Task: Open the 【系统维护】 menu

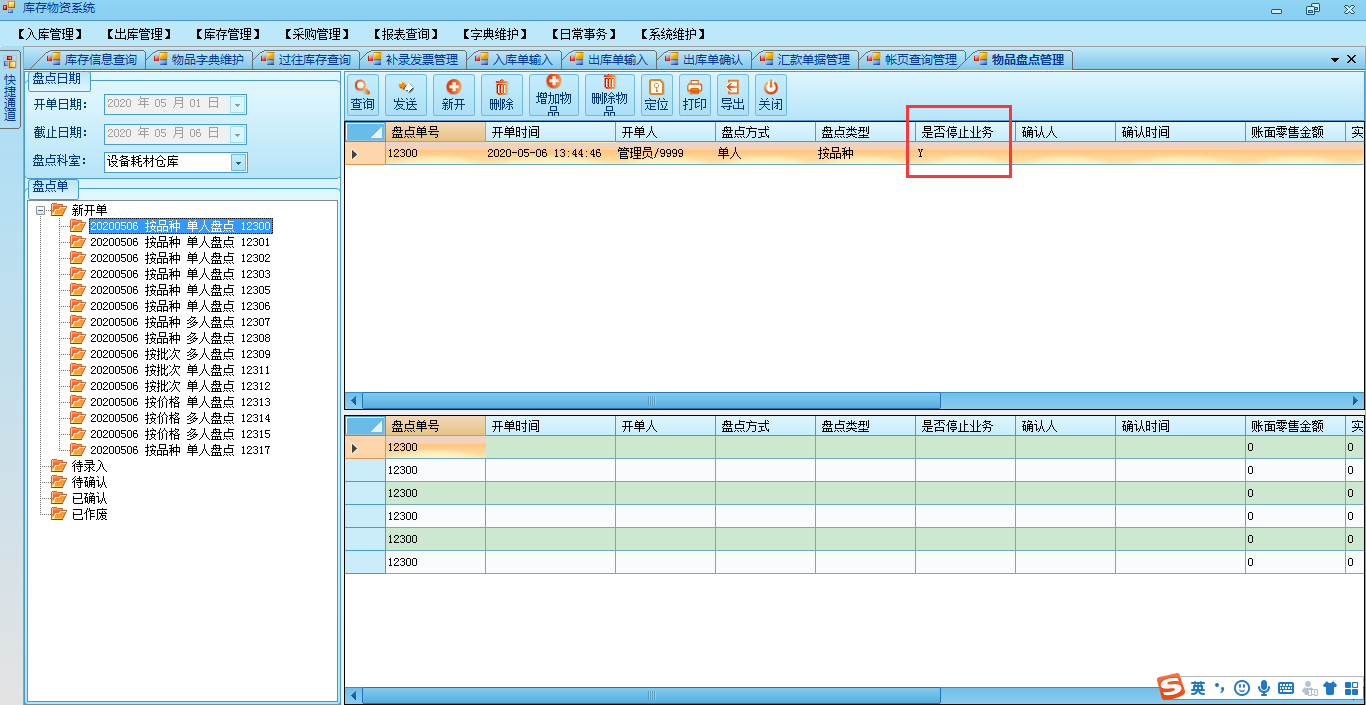Action: (x=674, y=34)
